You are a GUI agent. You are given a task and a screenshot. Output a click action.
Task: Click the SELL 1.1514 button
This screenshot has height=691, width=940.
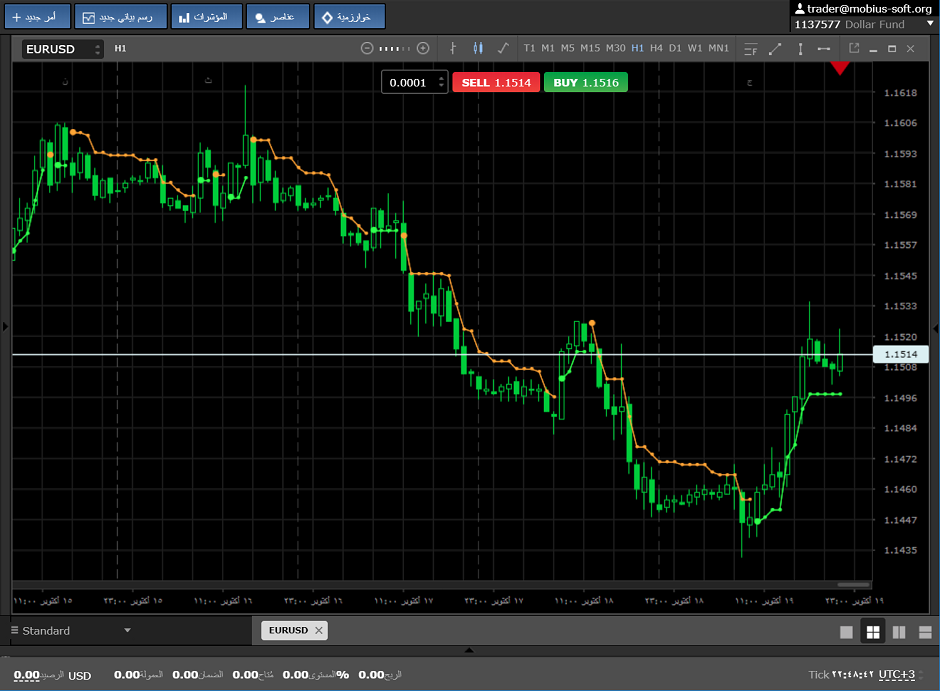pyautogui.click(x=496, y=82)
